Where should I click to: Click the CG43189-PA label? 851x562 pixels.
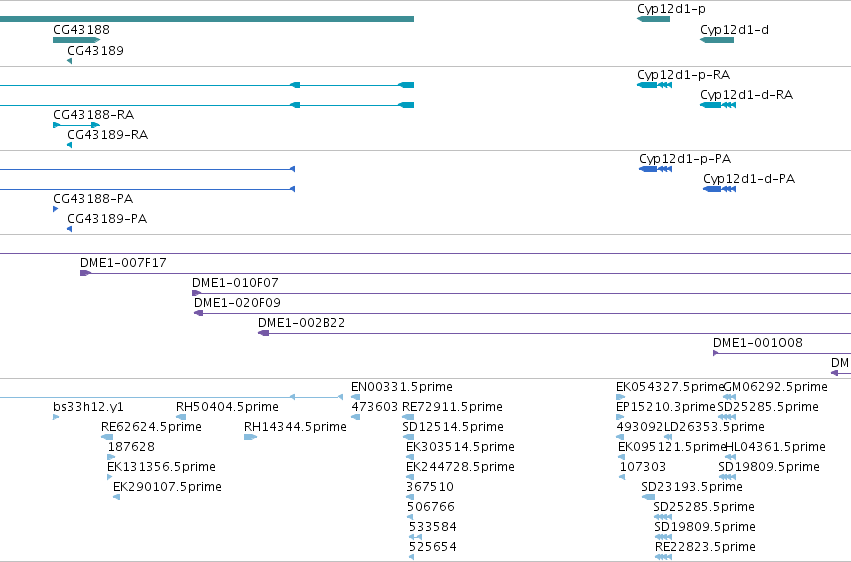[107, 219]
